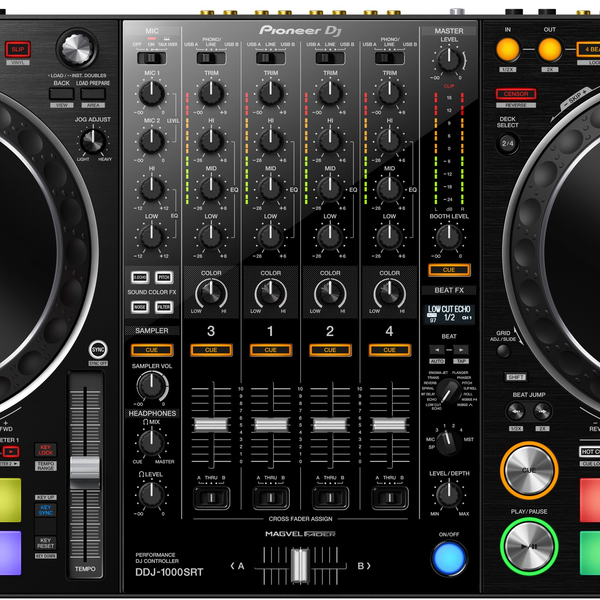Push the orange loop OUT button
This screenshot has width=600, height=600.
550,49
